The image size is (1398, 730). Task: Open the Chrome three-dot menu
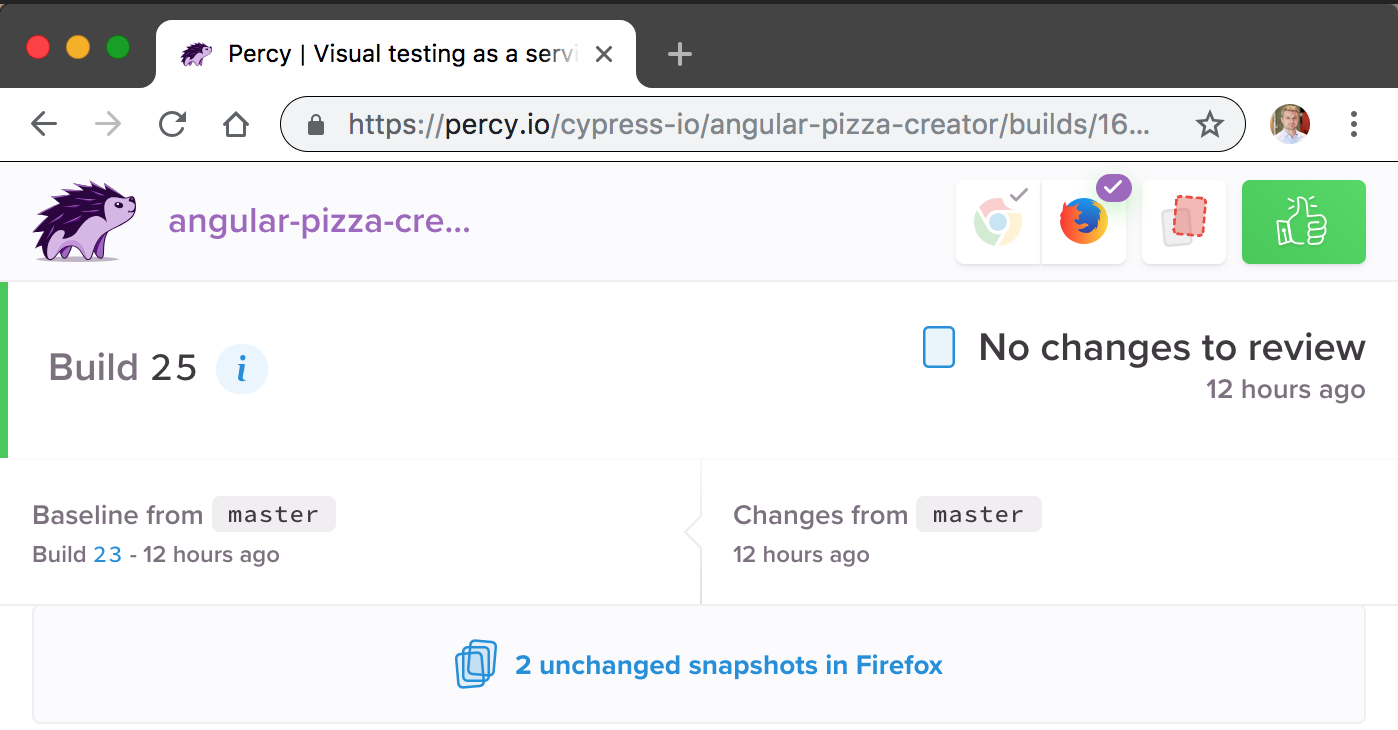point(1353,124)
